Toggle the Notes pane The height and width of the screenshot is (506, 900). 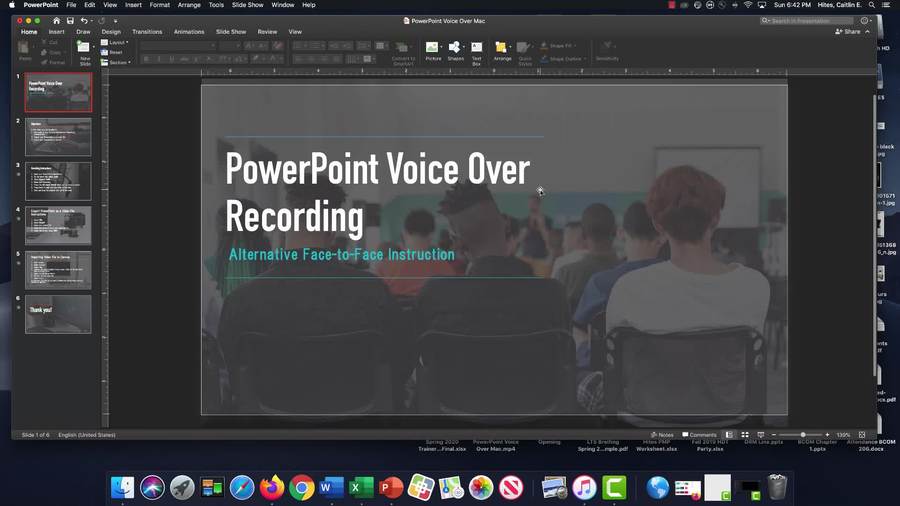(662, 435)
